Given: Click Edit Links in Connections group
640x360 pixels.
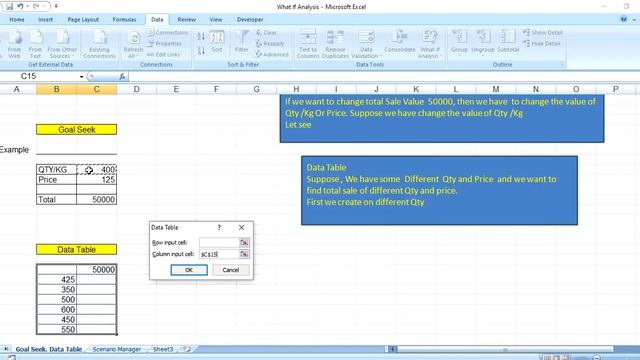Looking at the screenshot, I should [163, 54].
